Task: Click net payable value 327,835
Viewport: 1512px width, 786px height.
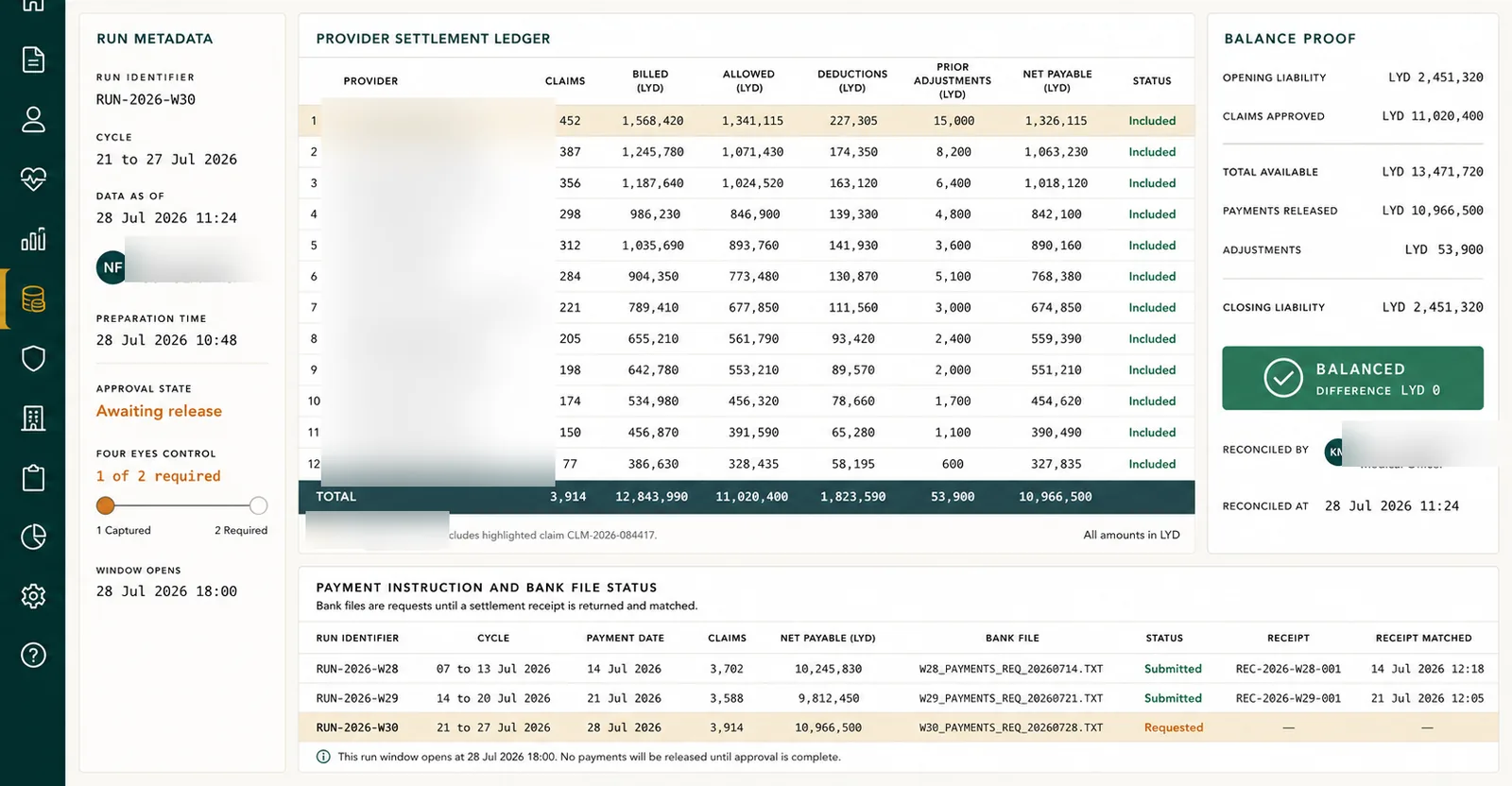Action: (x=1057, y=464)
